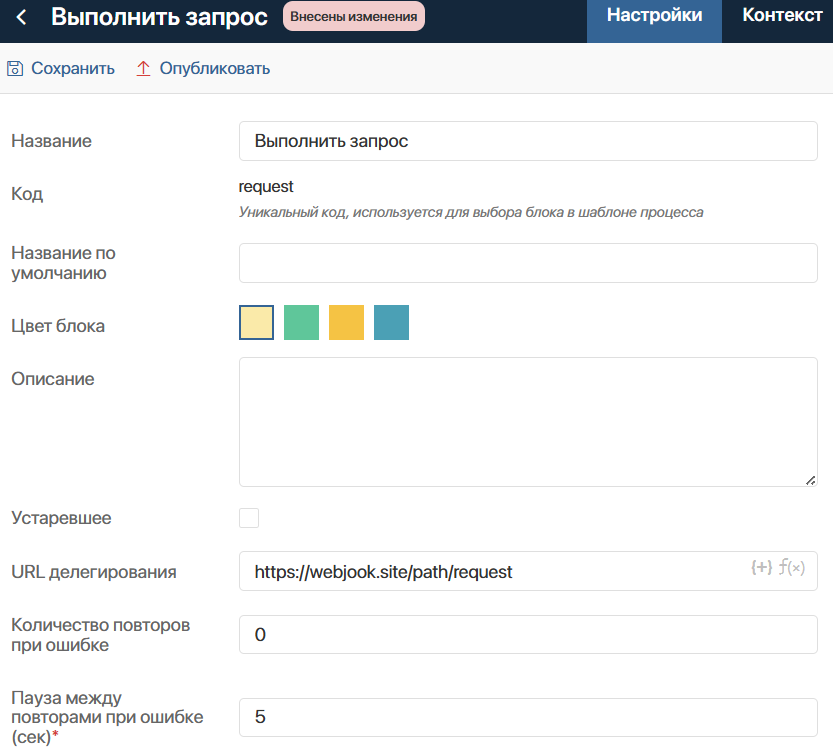Edit the Пауза между повторами field
Viewport: 833px width, 752px height.
tap(528, 717)
